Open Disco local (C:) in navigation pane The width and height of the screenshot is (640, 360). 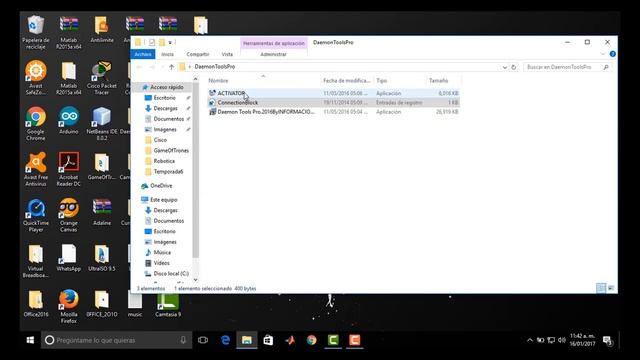coord(171,273)
